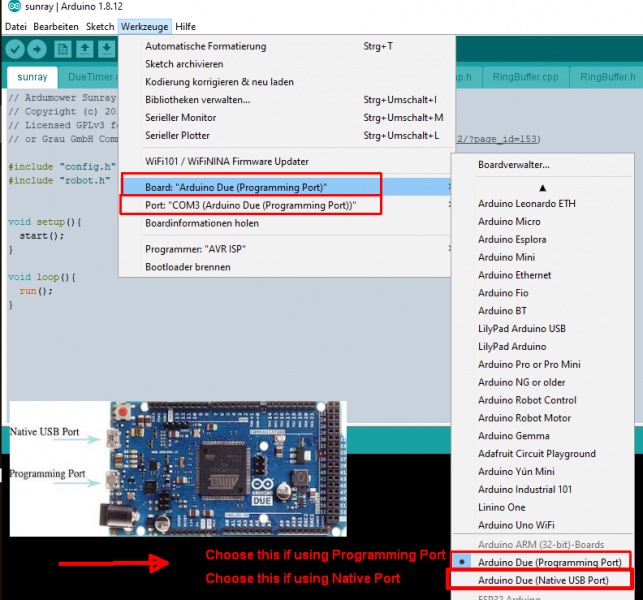Close the Werkzeuge menu in menu bar
Viewport: 643px width, 600px height.
(x=144, y=27)
